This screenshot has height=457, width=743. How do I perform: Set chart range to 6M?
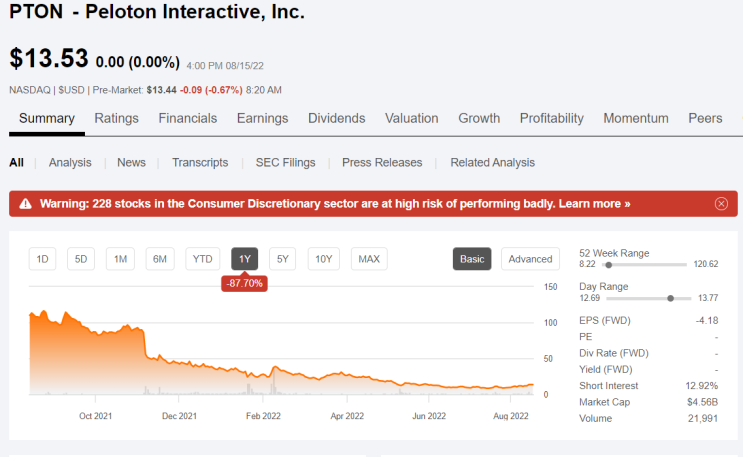coord(160,259)
